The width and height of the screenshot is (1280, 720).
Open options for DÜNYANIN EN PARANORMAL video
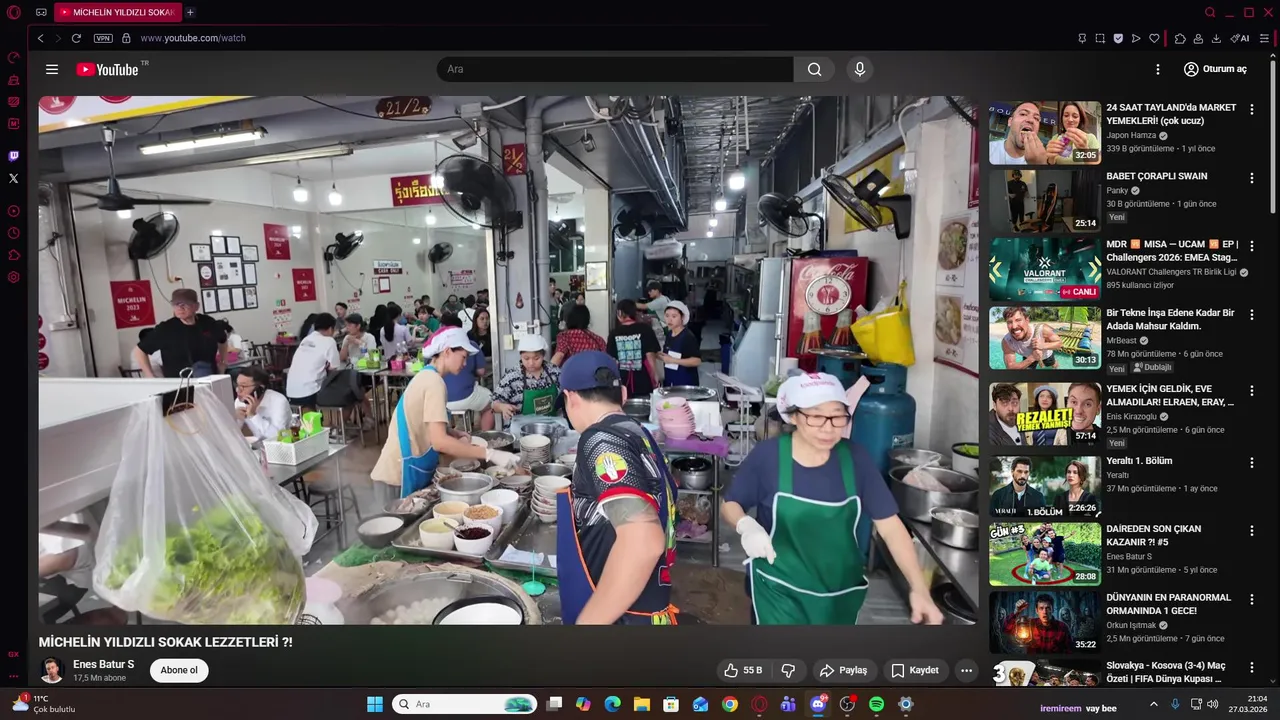[x=1251, y=600]
